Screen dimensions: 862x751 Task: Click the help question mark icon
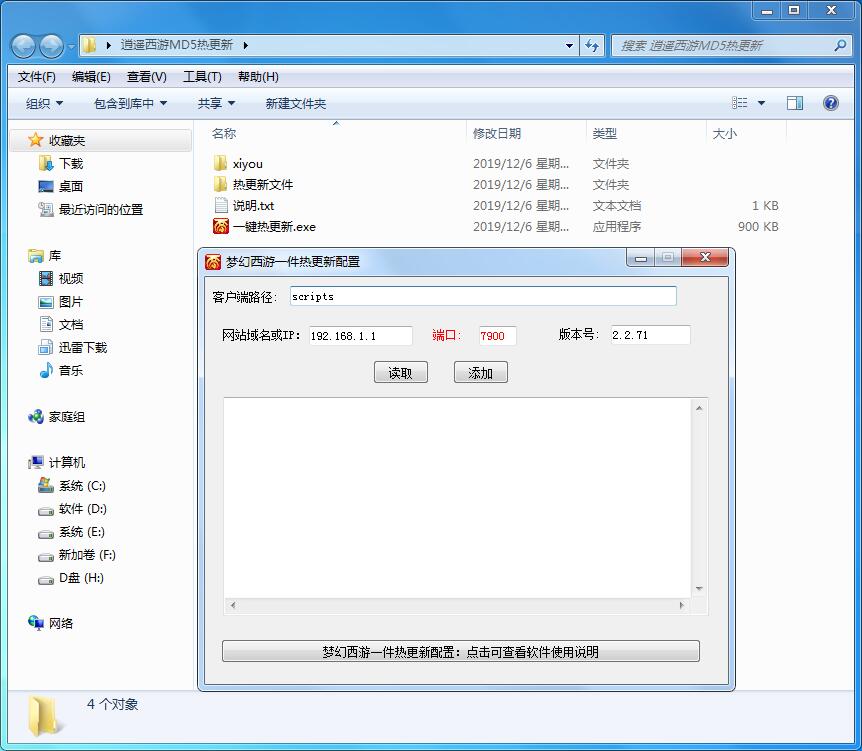[830, 103]
